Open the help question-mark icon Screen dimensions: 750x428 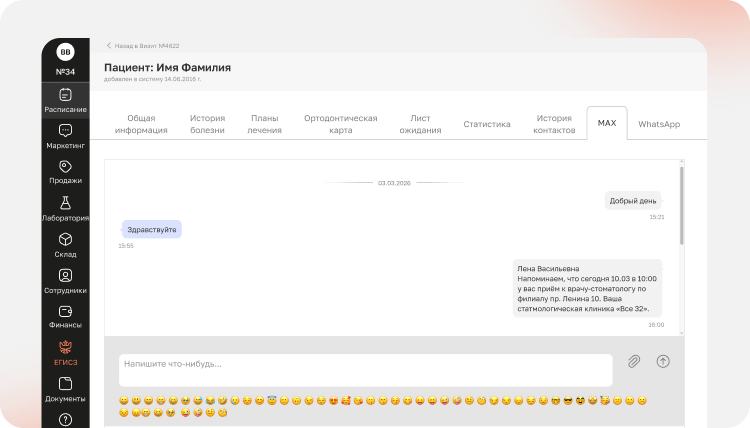(66, 420)
